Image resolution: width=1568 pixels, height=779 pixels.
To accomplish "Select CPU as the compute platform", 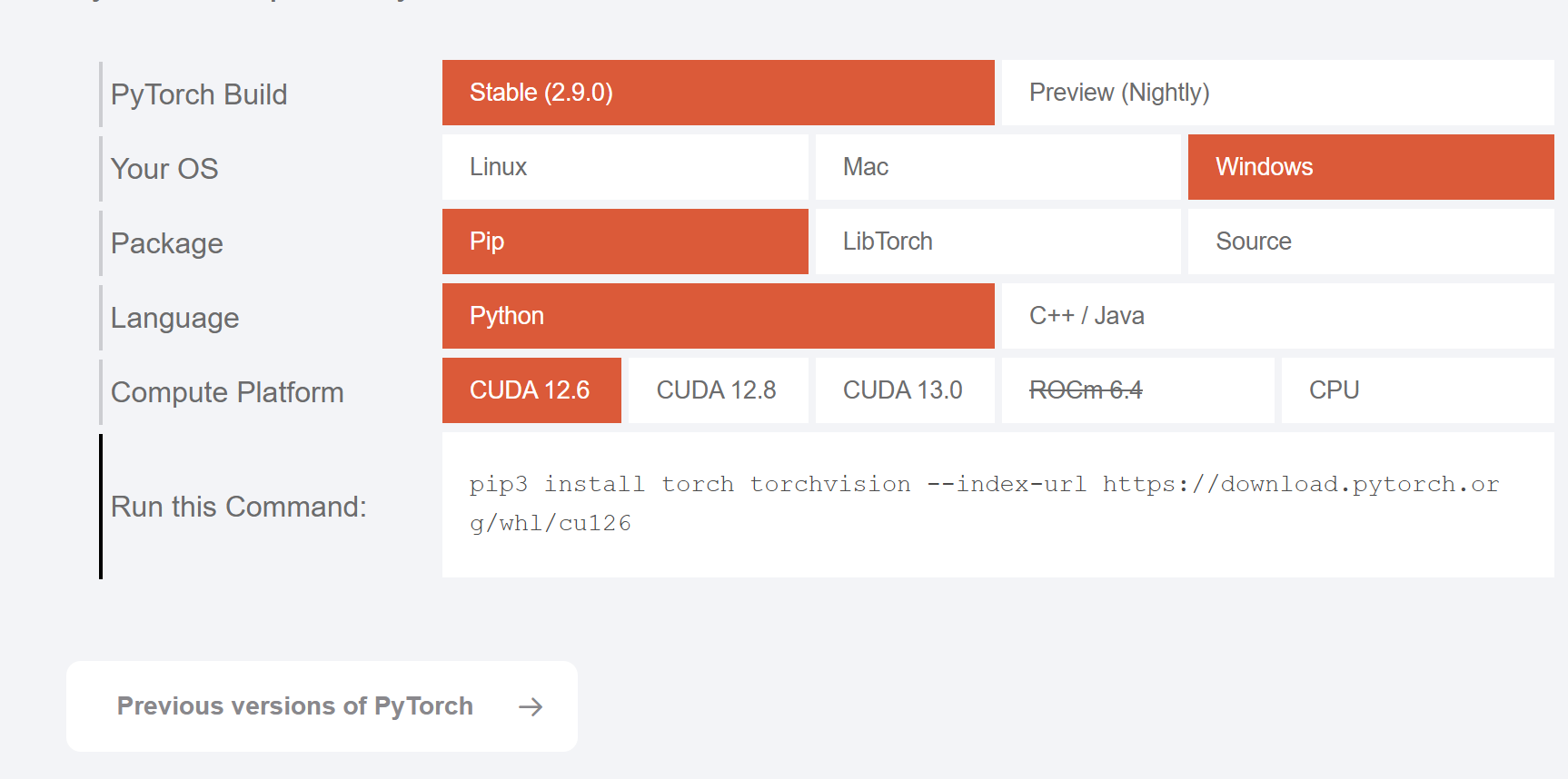I will pos(1417,390).
